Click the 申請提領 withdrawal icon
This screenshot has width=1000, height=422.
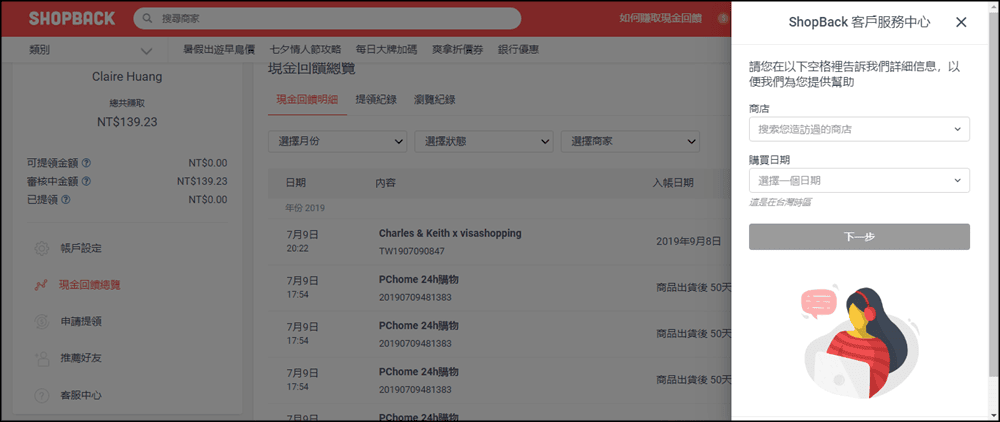click(41, 321)
